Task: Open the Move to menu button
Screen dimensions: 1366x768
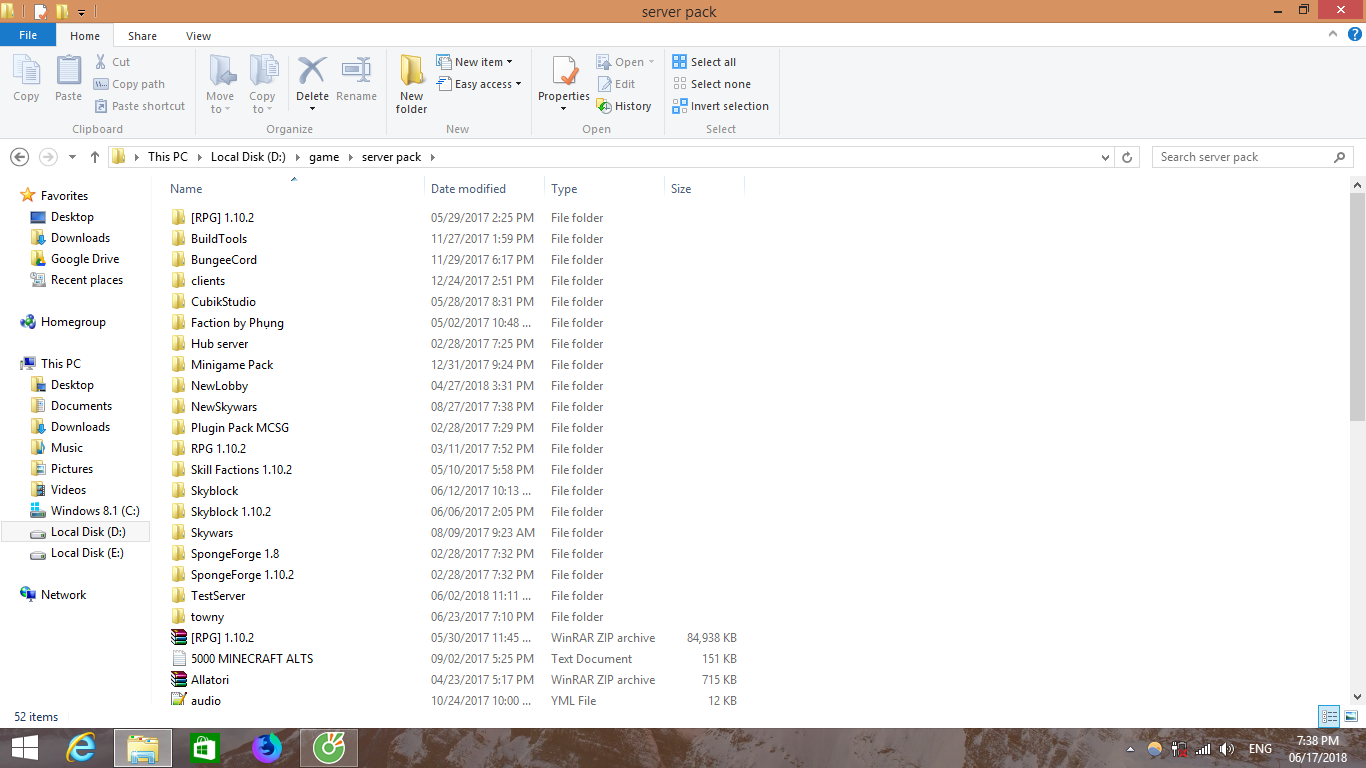Action: 220,85
